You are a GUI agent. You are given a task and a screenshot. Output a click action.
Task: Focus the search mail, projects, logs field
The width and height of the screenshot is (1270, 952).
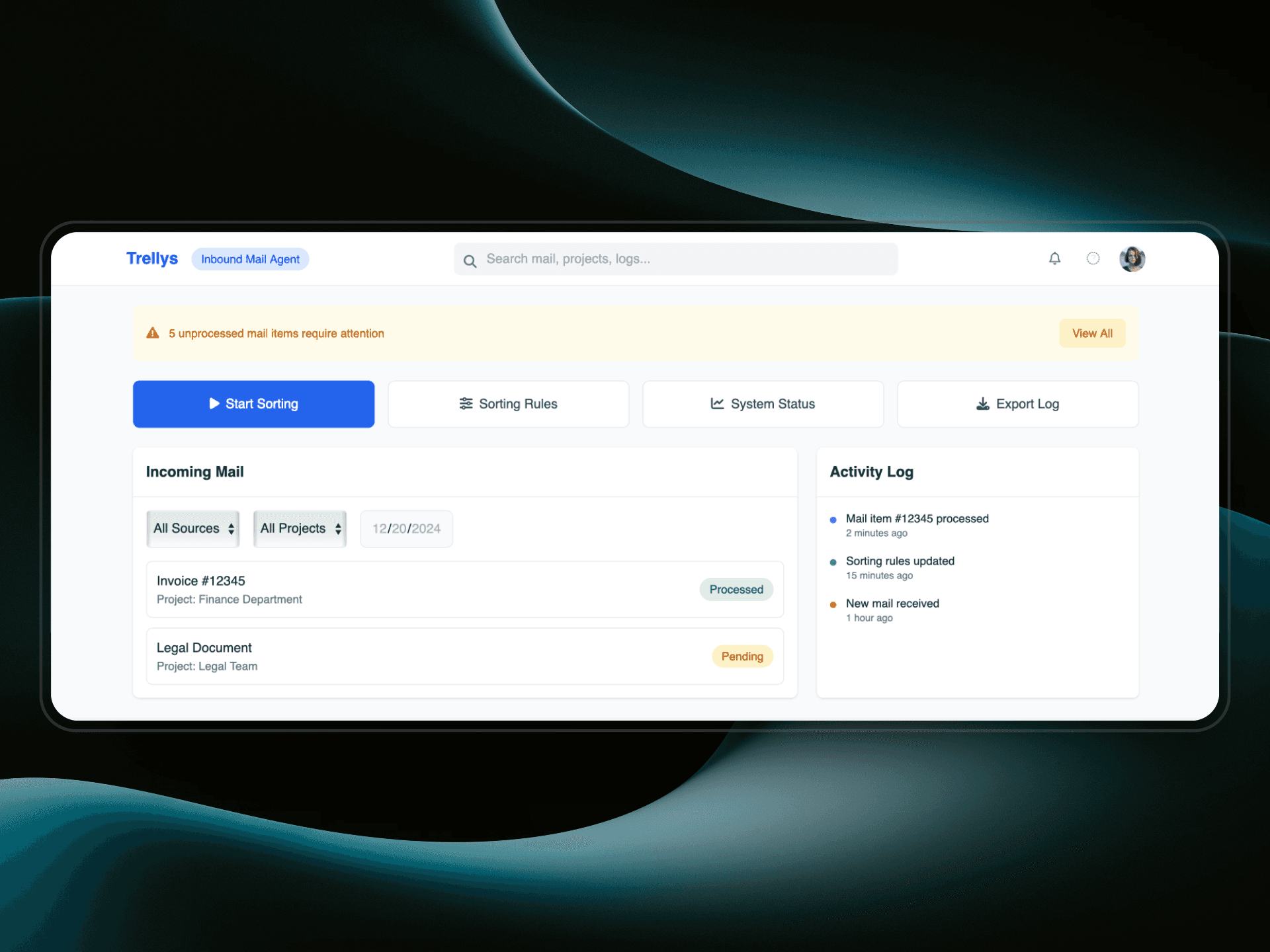688,259
